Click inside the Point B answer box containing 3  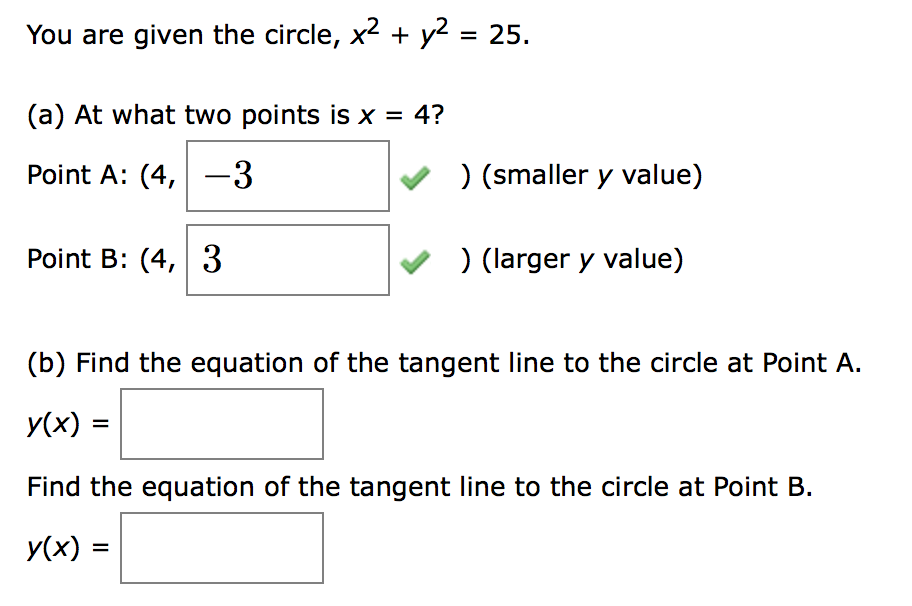pyautogui.click(x=287, y=259)
